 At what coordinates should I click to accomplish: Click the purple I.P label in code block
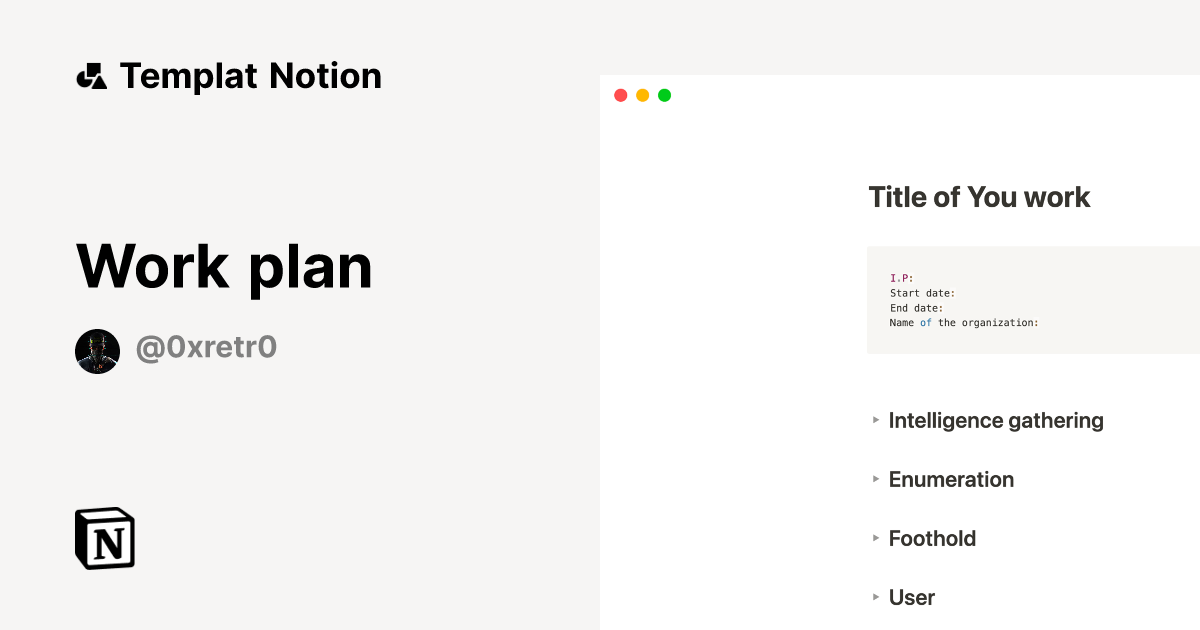click(899, 278)
